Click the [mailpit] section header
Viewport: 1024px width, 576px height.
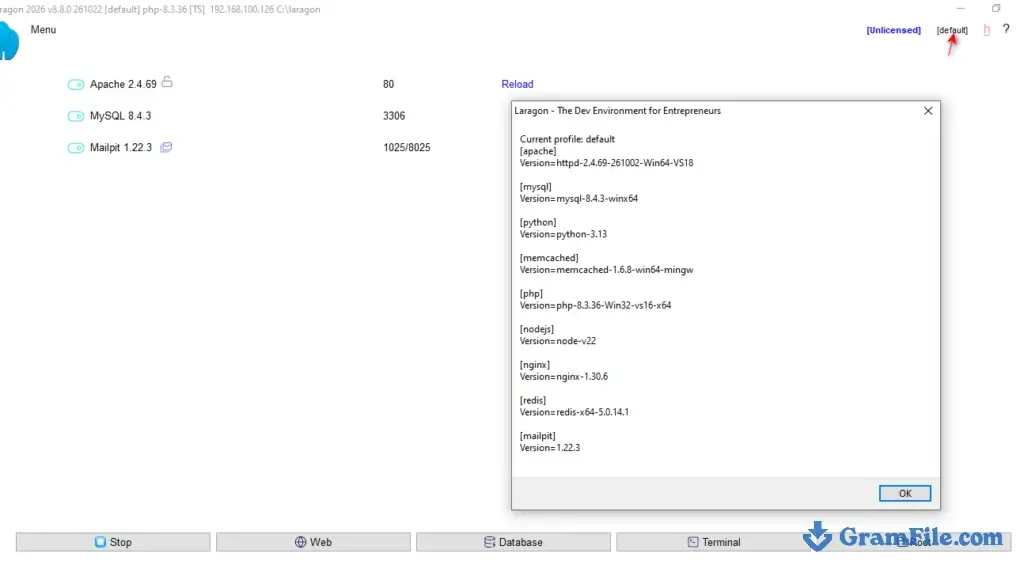point(537,436)
